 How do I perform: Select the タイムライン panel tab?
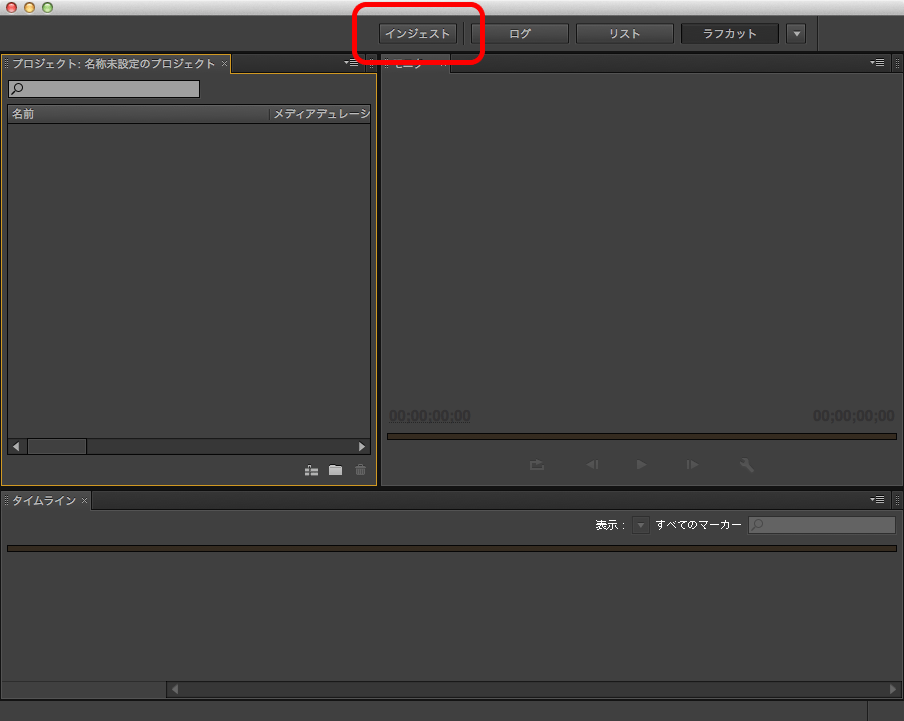[43, 500]
